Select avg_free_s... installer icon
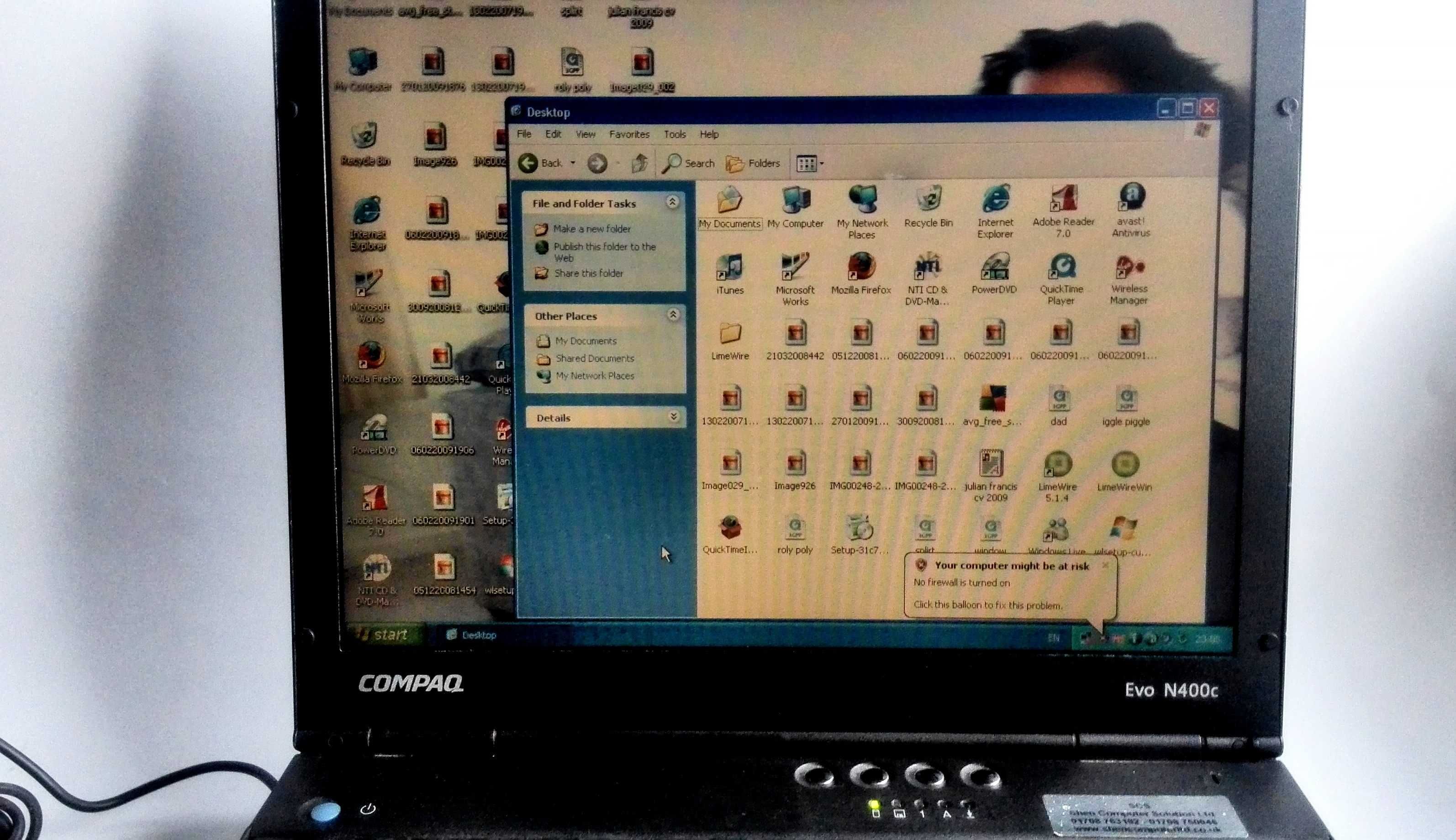The image size is (1456, 840). pyautogui.click(x=992, y=406)
